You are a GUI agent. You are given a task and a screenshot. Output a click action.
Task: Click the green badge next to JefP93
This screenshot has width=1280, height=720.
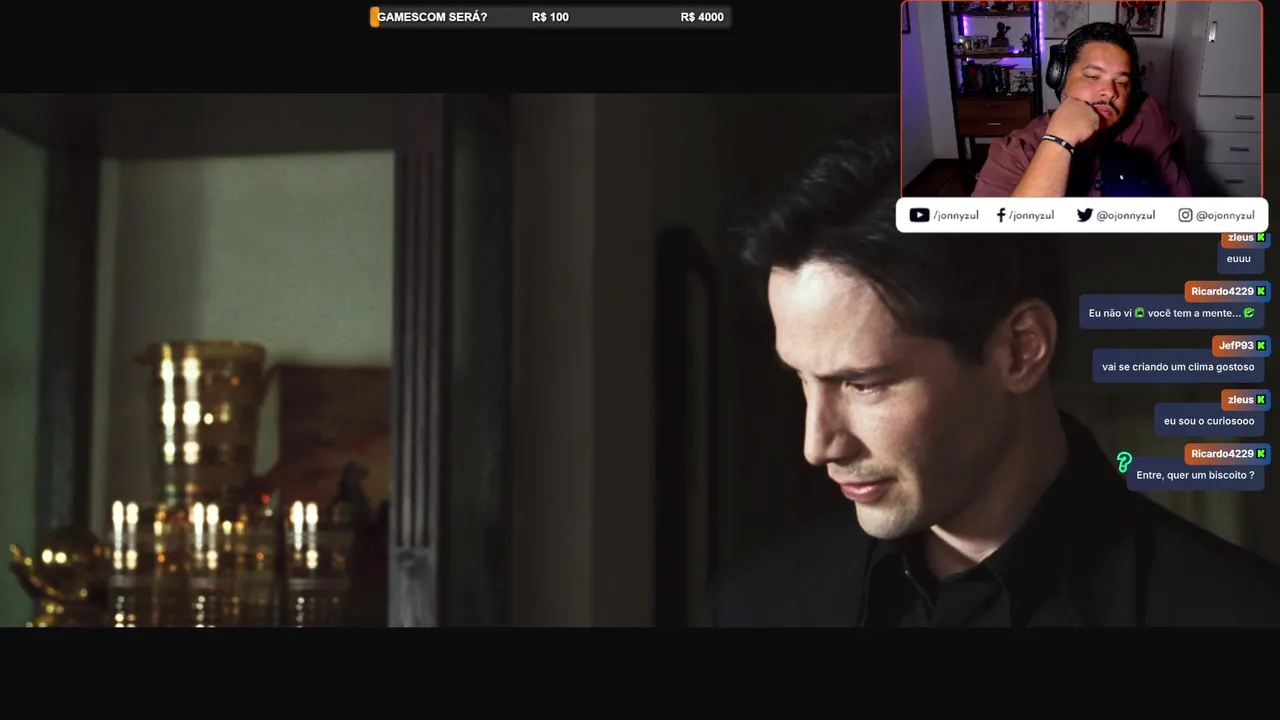pos(1261,346)
